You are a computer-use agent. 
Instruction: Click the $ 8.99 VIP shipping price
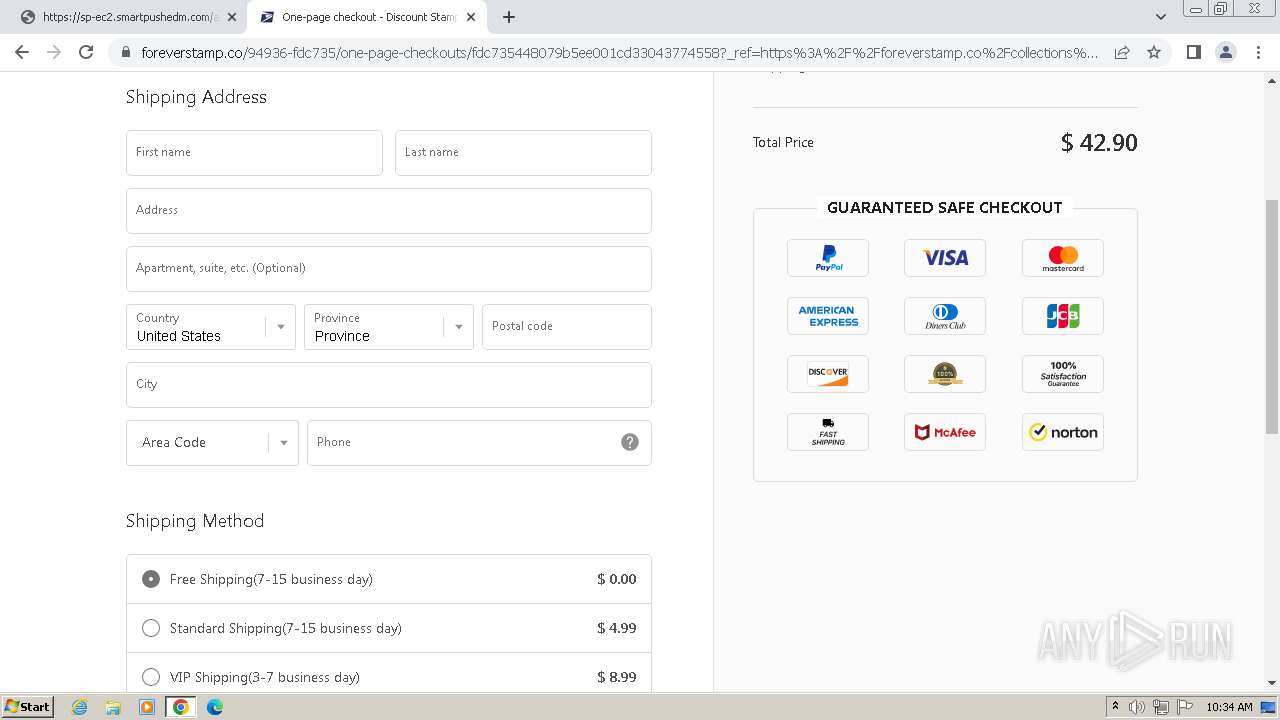click(616, 677)
